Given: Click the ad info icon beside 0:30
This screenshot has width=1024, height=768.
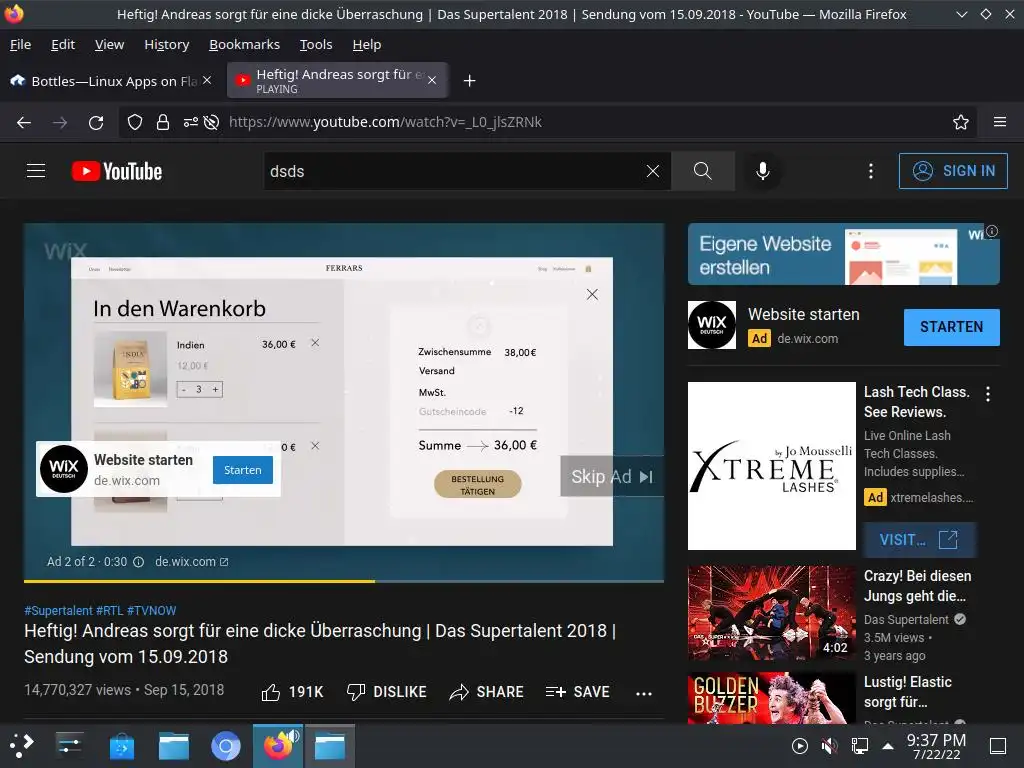Looking at the screenshot, I should pyautogui.click(x=138, y=562).
